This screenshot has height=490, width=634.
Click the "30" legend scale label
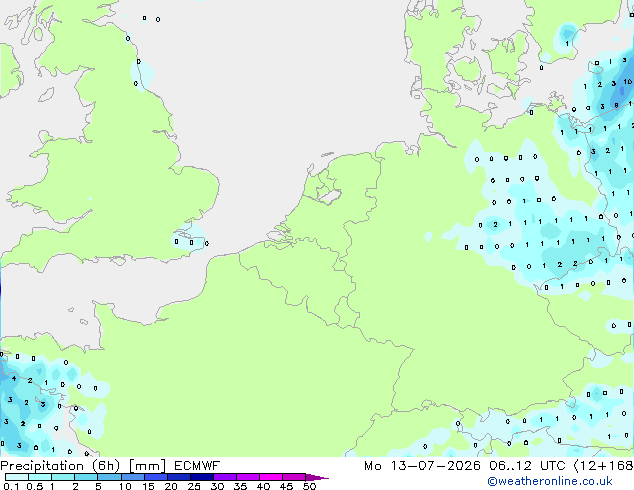[x=217, y=486]
